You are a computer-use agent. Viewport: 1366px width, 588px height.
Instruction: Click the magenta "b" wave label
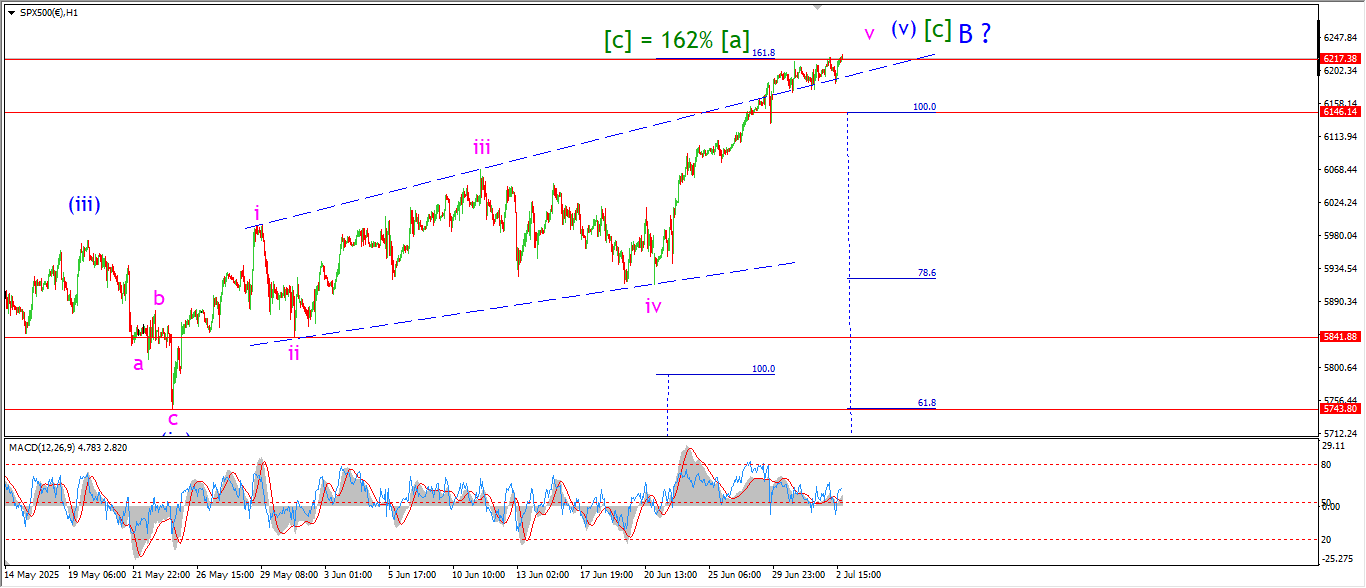(x=159, y=297)
